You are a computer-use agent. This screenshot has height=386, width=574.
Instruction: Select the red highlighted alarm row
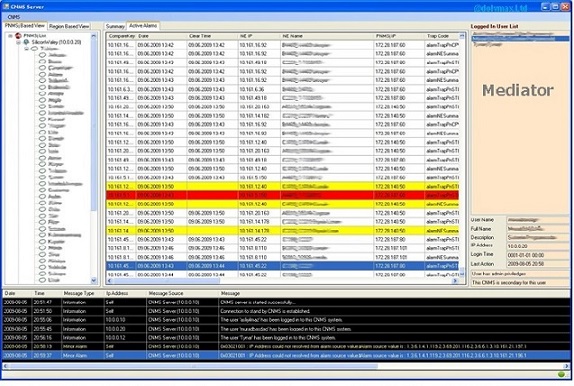click(x=283, y=195)
